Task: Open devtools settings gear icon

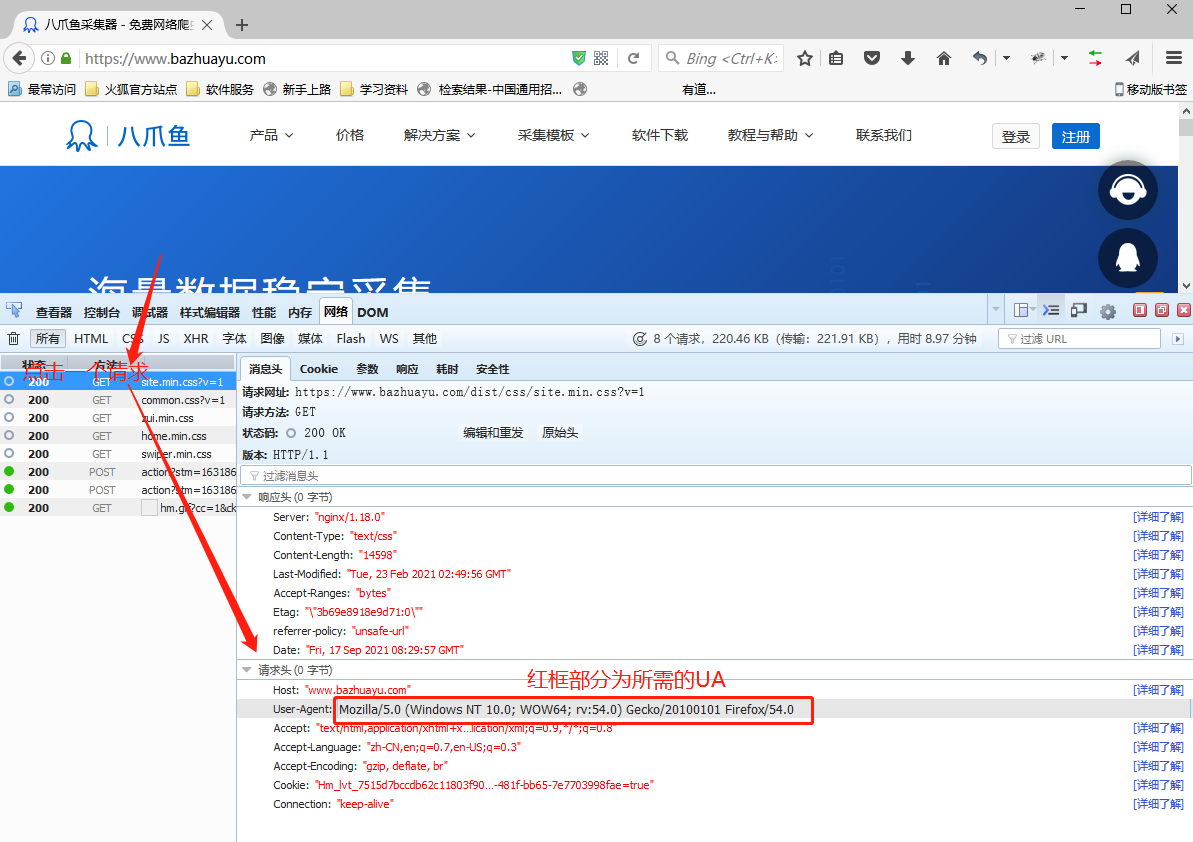Action: 1108,312
